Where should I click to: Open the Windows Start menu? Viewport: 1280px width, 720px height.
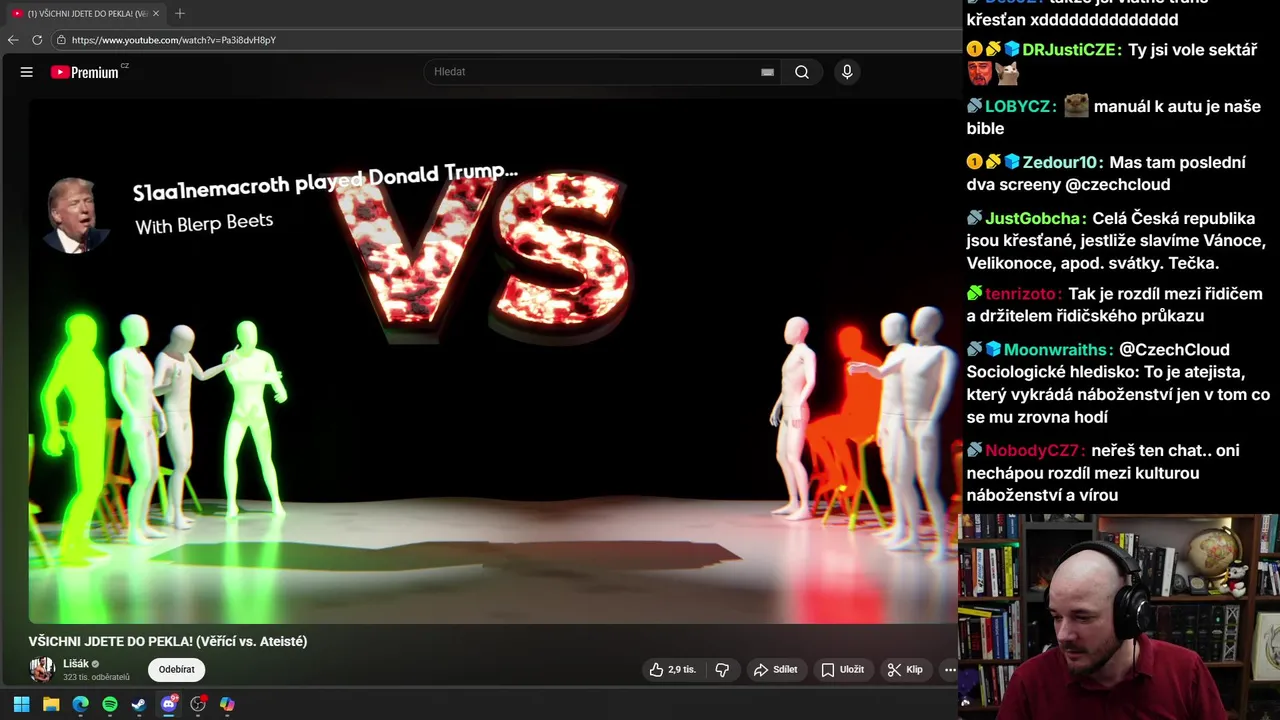tap(21, 704)
